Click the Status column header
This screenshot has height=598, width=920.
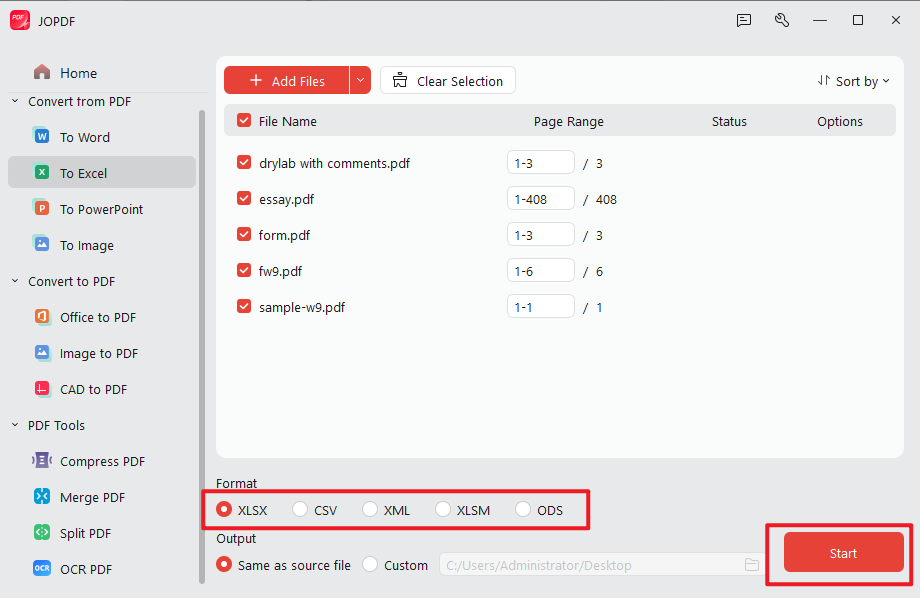pyautogui.click(x=729, y=121)
